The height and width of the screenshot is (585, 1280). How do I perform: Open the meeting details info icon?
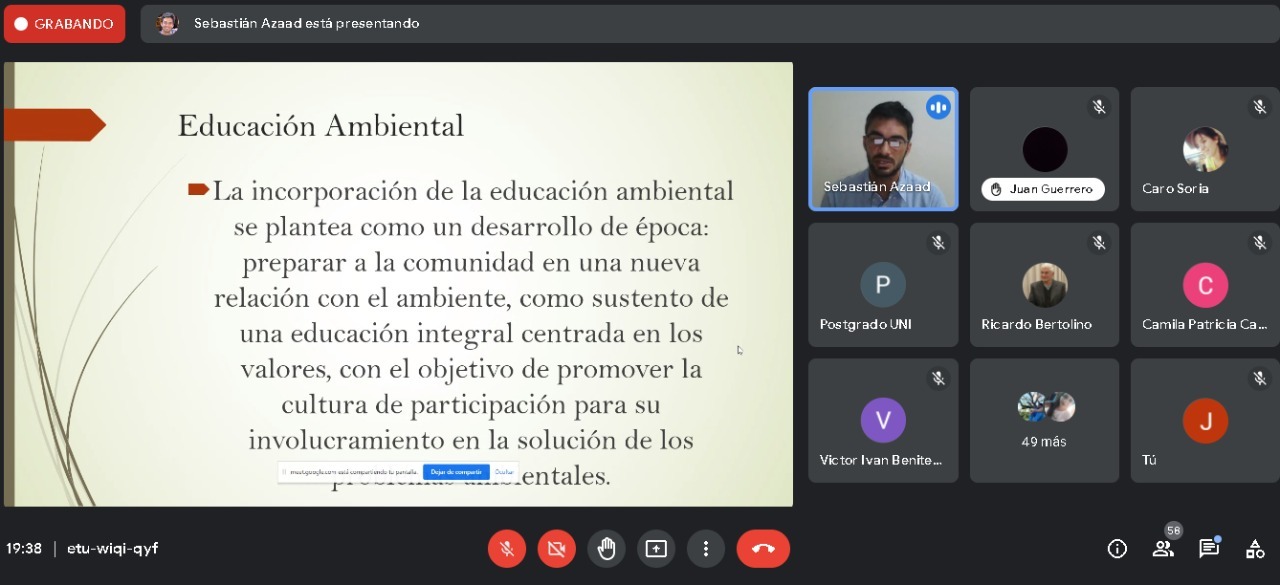[1117, 548]
